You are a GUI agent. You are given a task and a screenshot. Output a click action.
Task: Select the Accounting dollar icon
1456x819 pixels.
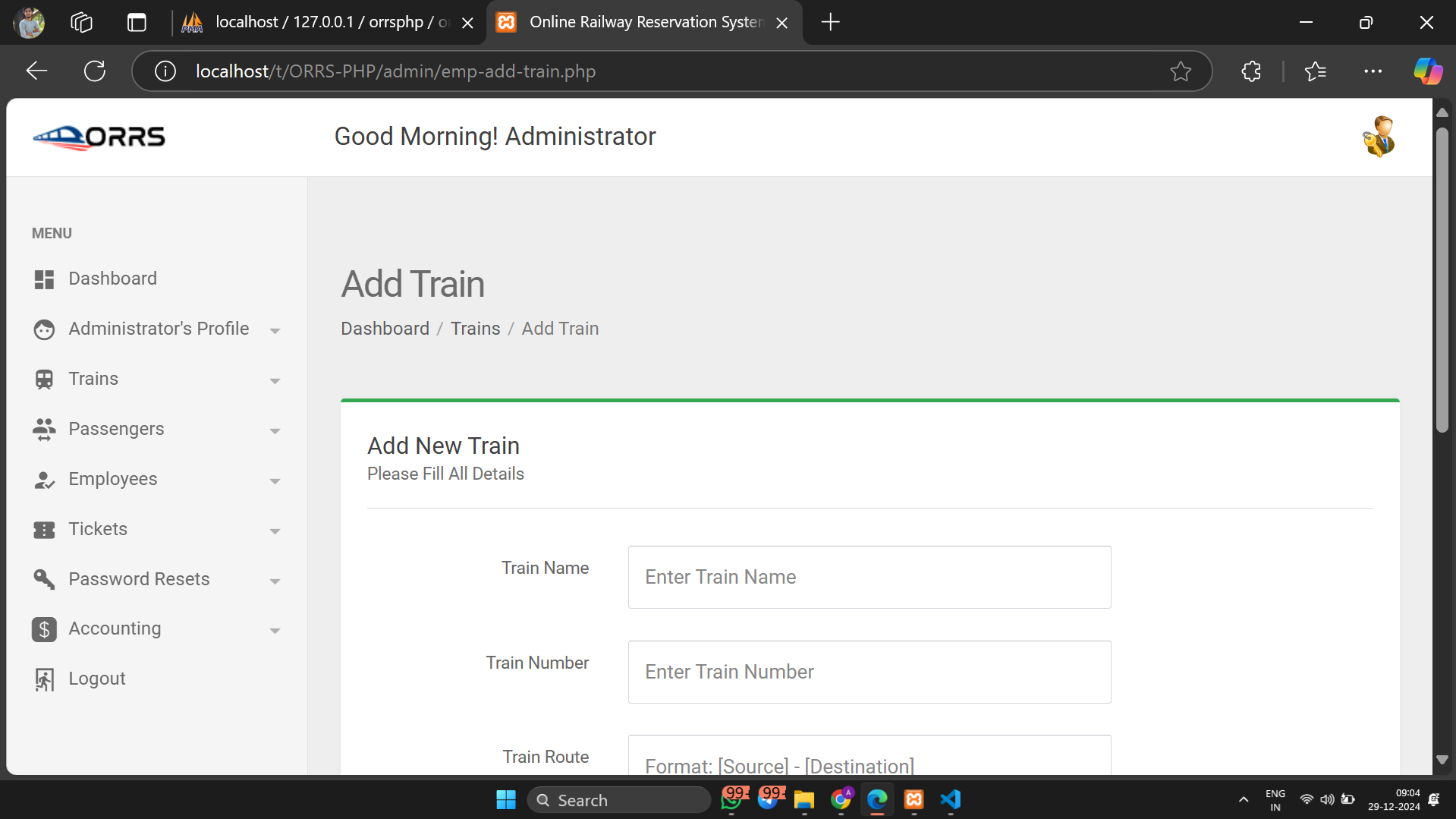tap(44, 629)
